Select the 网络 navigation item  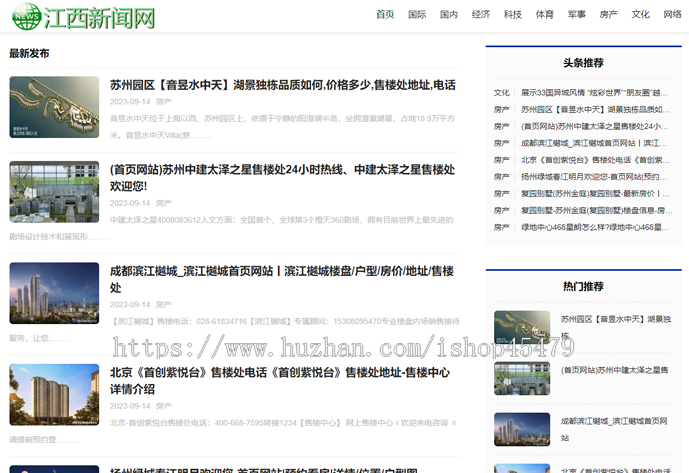coord(672,15)
